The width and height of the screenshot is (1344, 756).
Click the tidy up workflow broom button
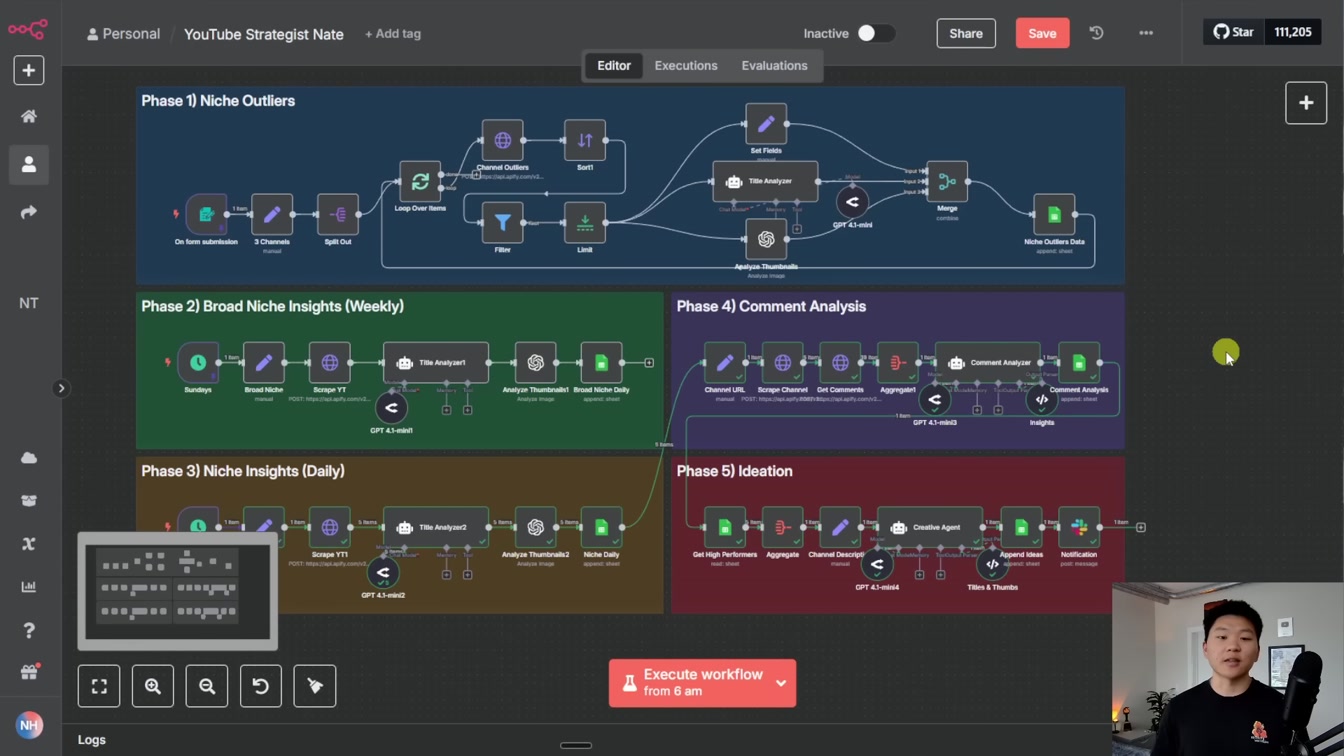[x=315, y=686]
